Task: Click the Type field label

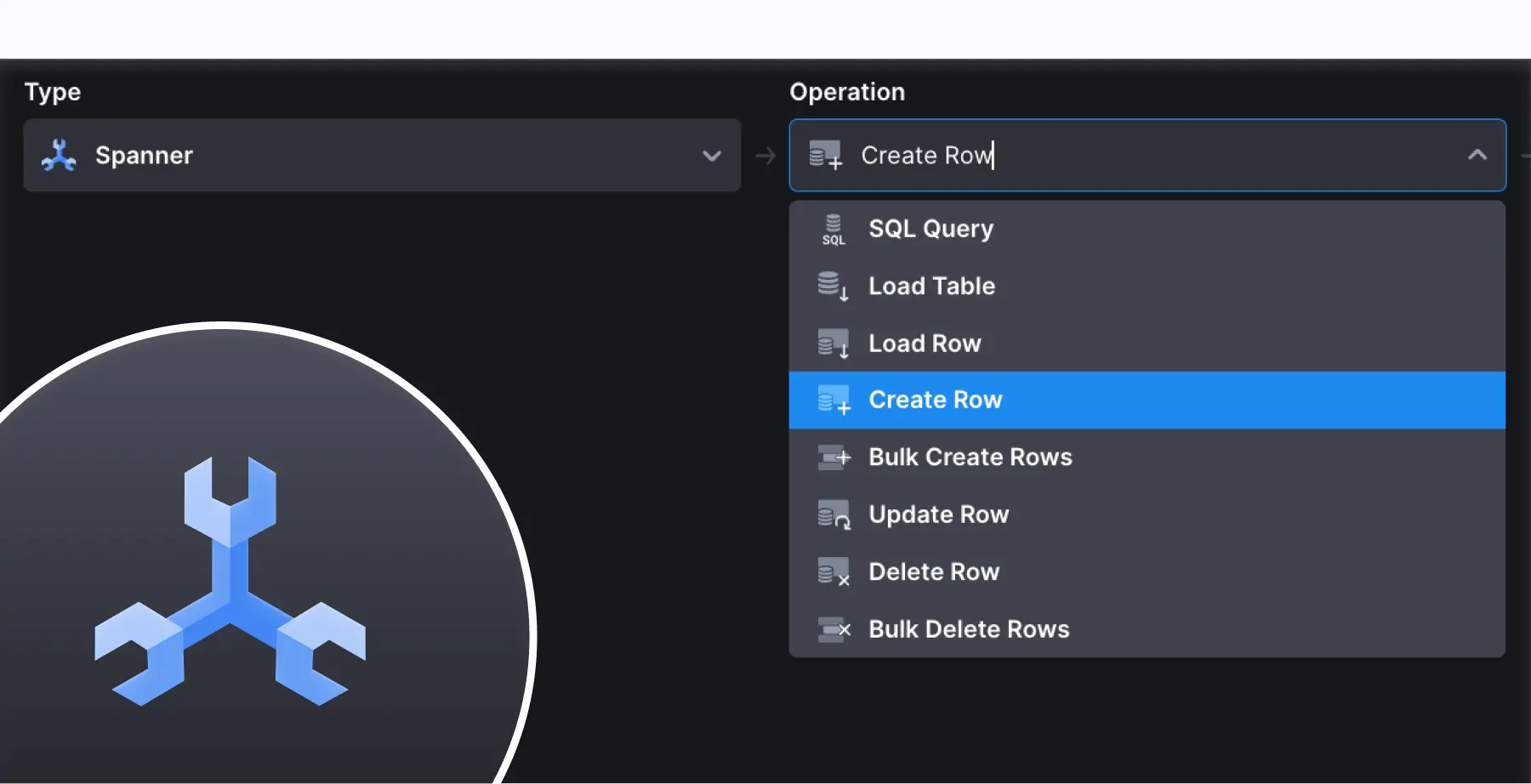Action: tap(53, 92)
